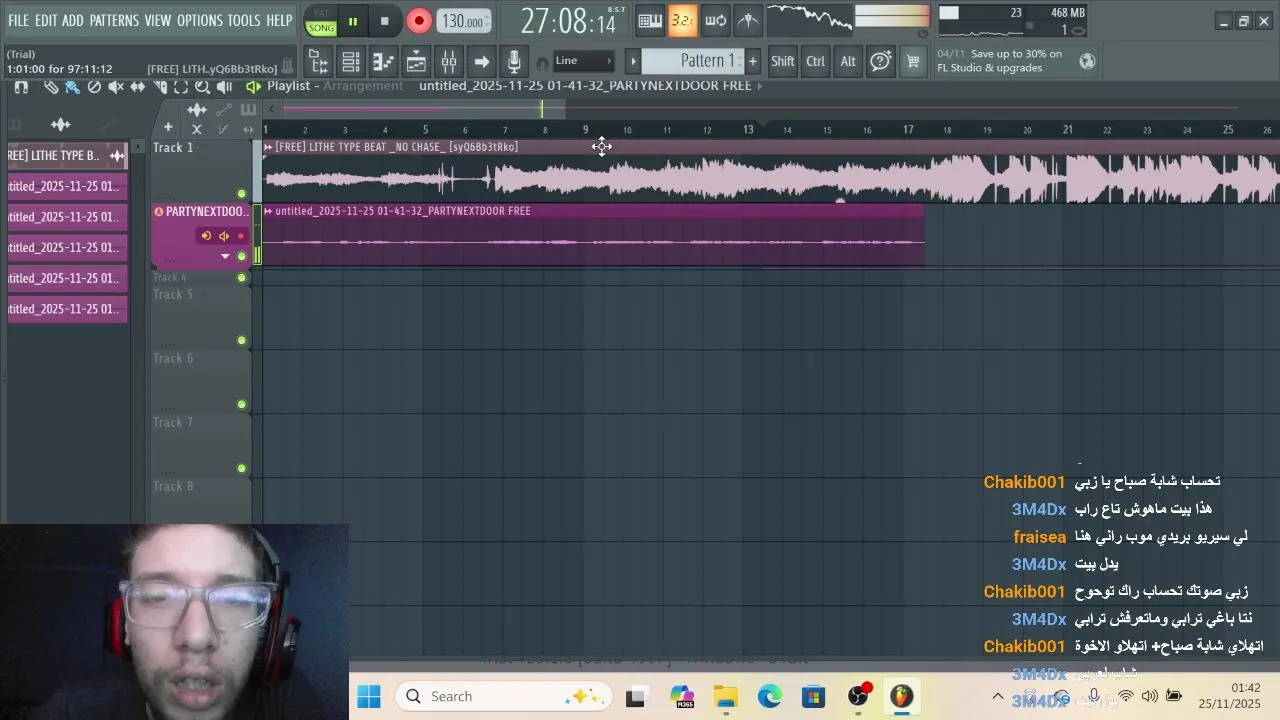This screenshot has width=1280, height=720.
Task: Open the FILE menu
Action: coord(18,20)
